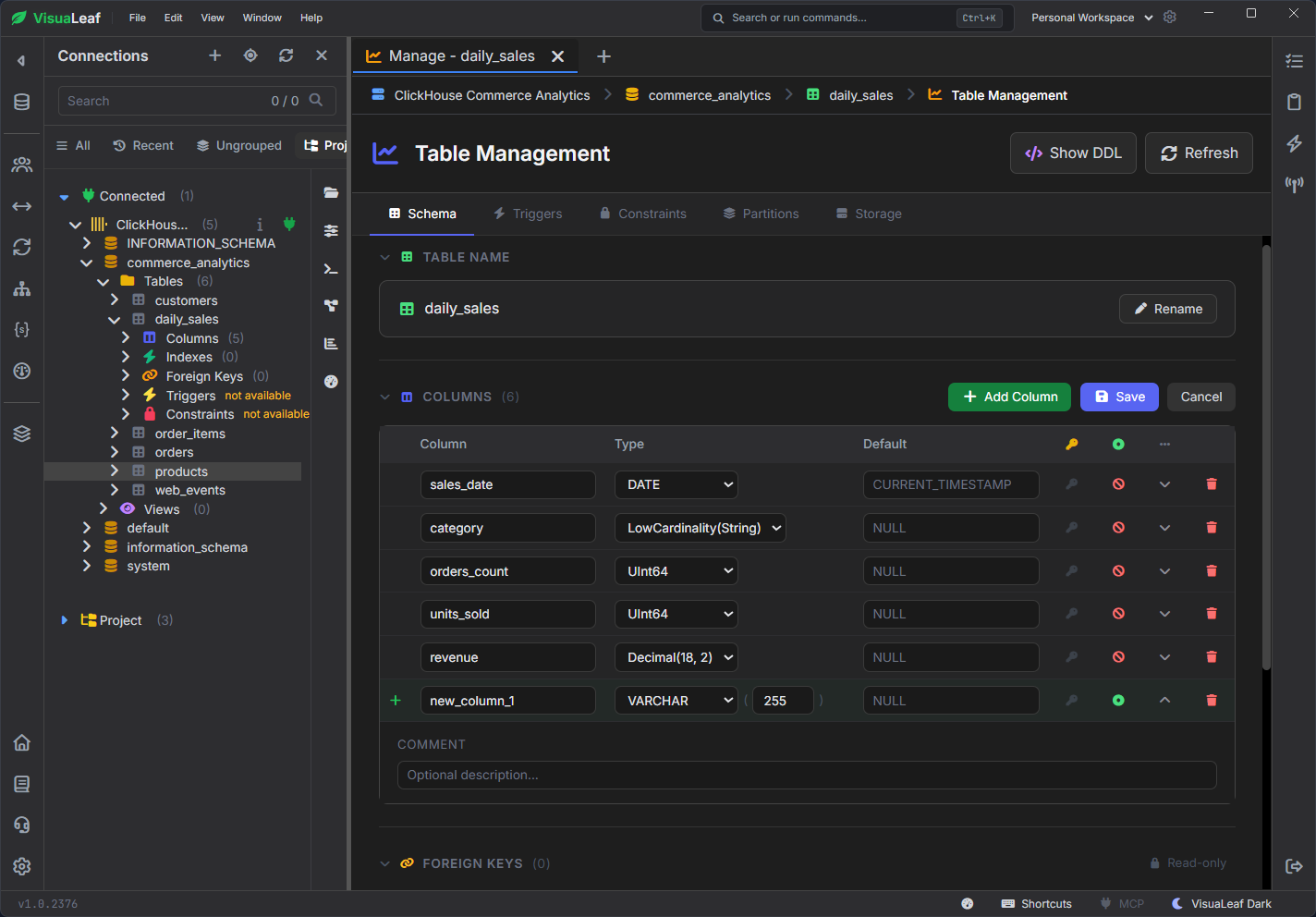
Task: Delete the sales_date column
Action: pyautogui.click(x=1212, y=484)
